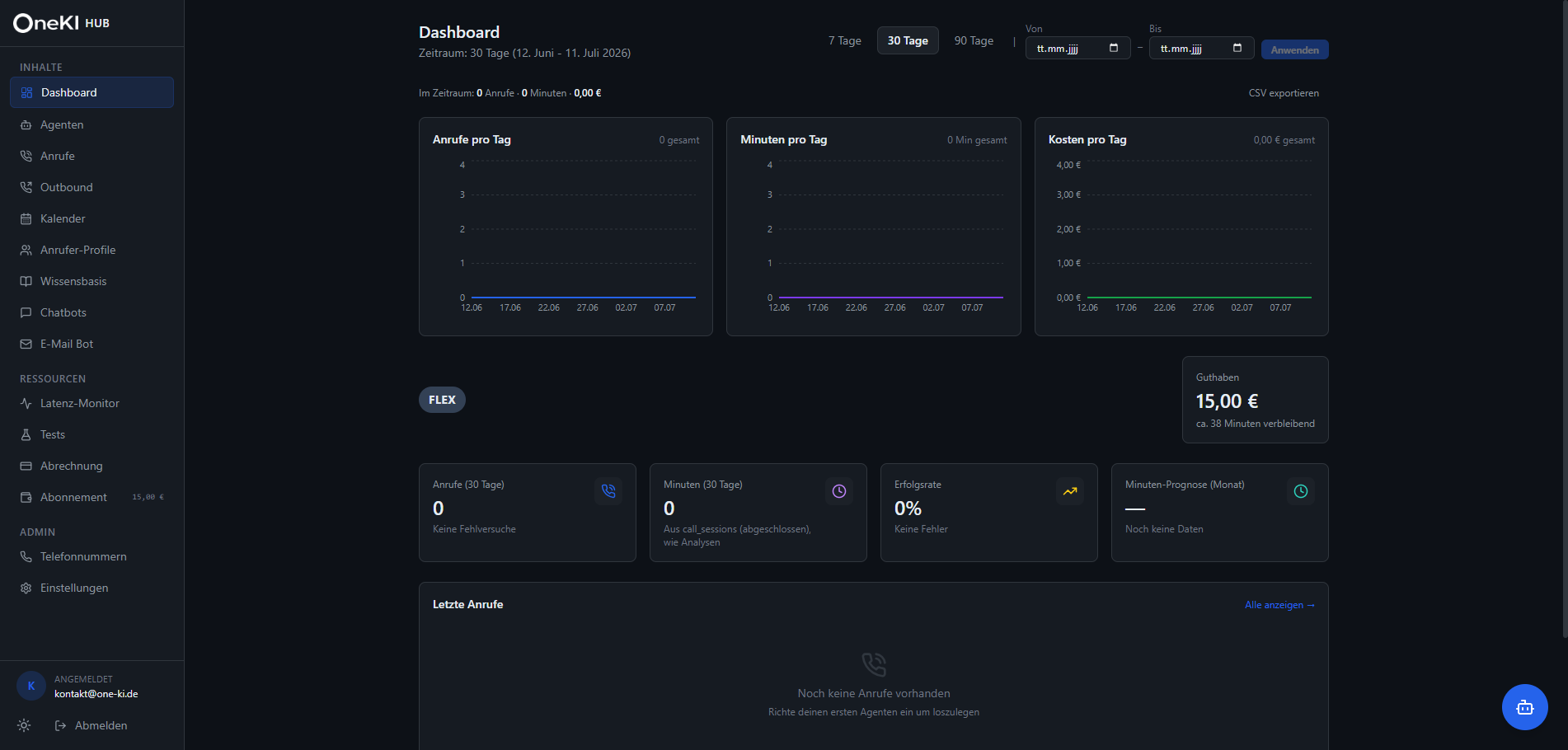Click the Latenz-Monitor pulse icon
Viewport: 1568px width, 750px height.
[x=26, y=403]
